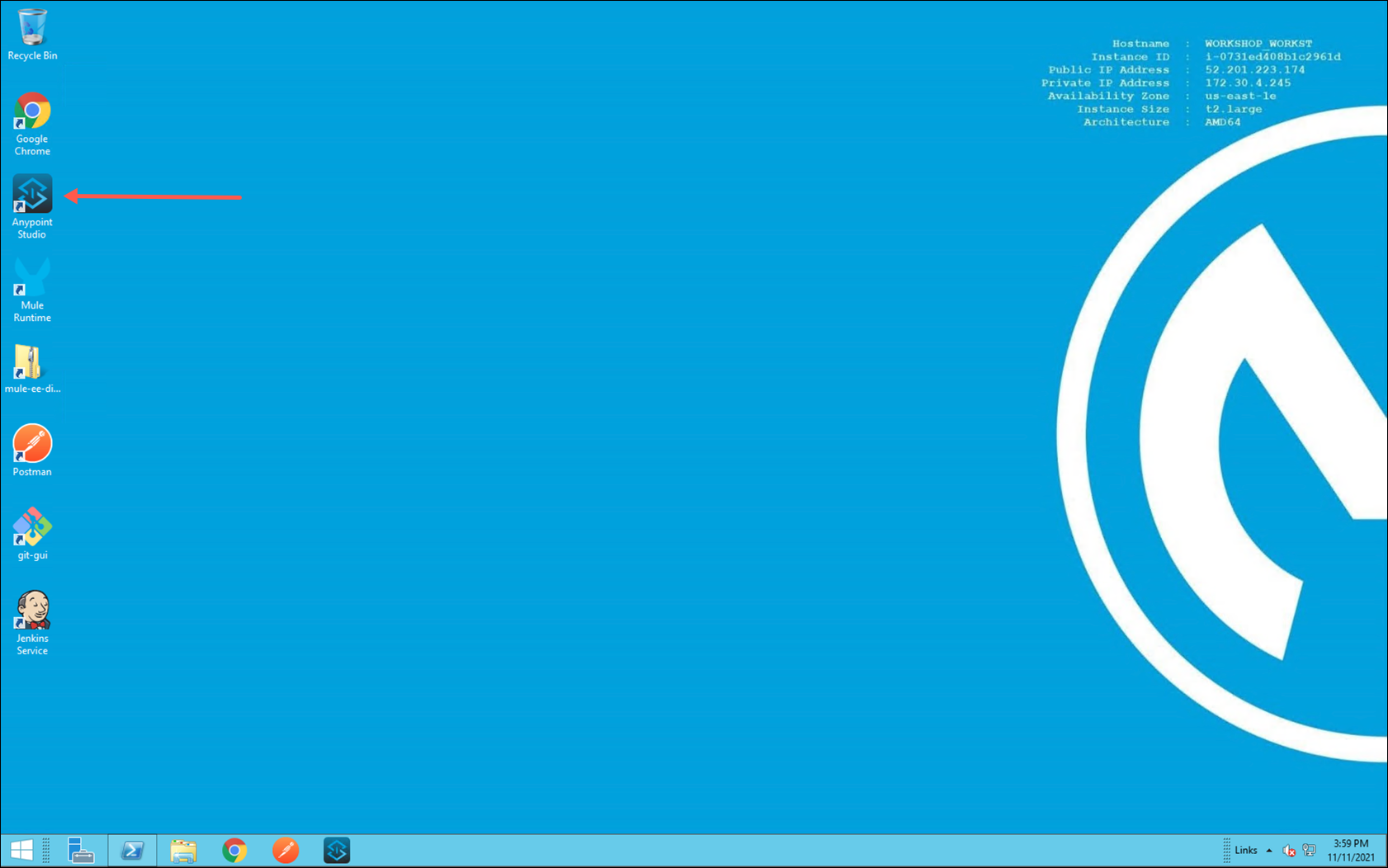Image resolution: width=1388 pixels, height=868 pixels.
Task: Open Postman from the taskbar
Action: coord(286,850)
